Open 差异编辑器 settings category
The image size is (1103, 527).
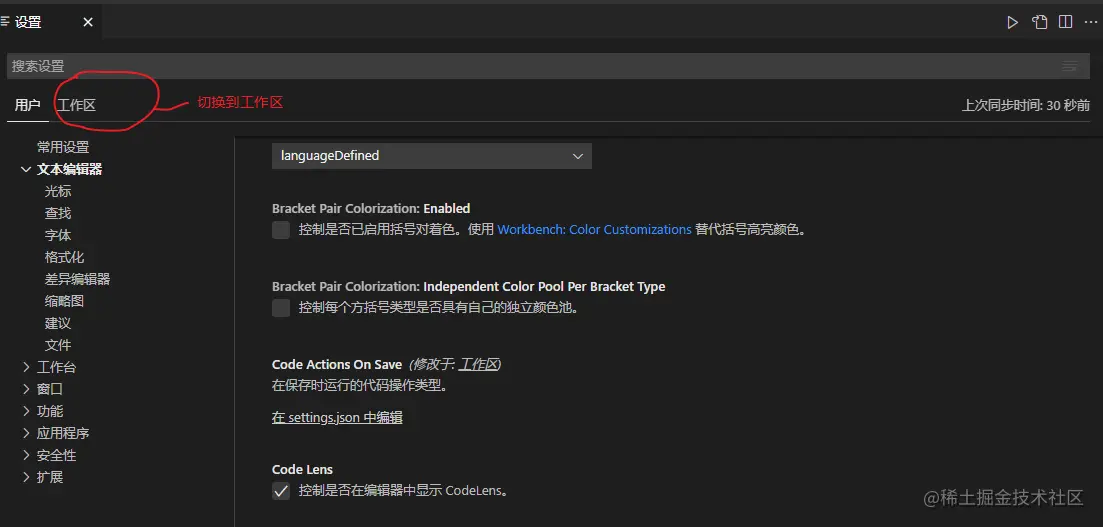[x=77, y=279]
